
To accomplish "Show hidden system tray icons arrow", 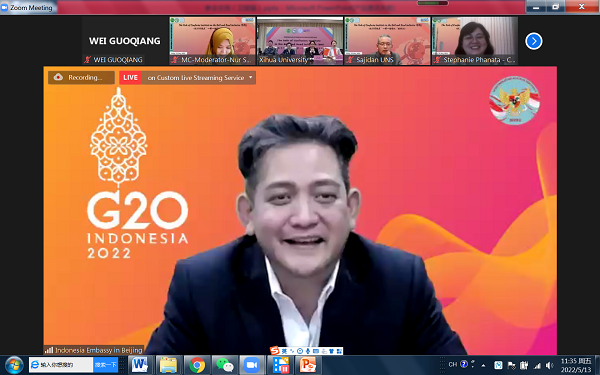I will click(x=483, y=365).
